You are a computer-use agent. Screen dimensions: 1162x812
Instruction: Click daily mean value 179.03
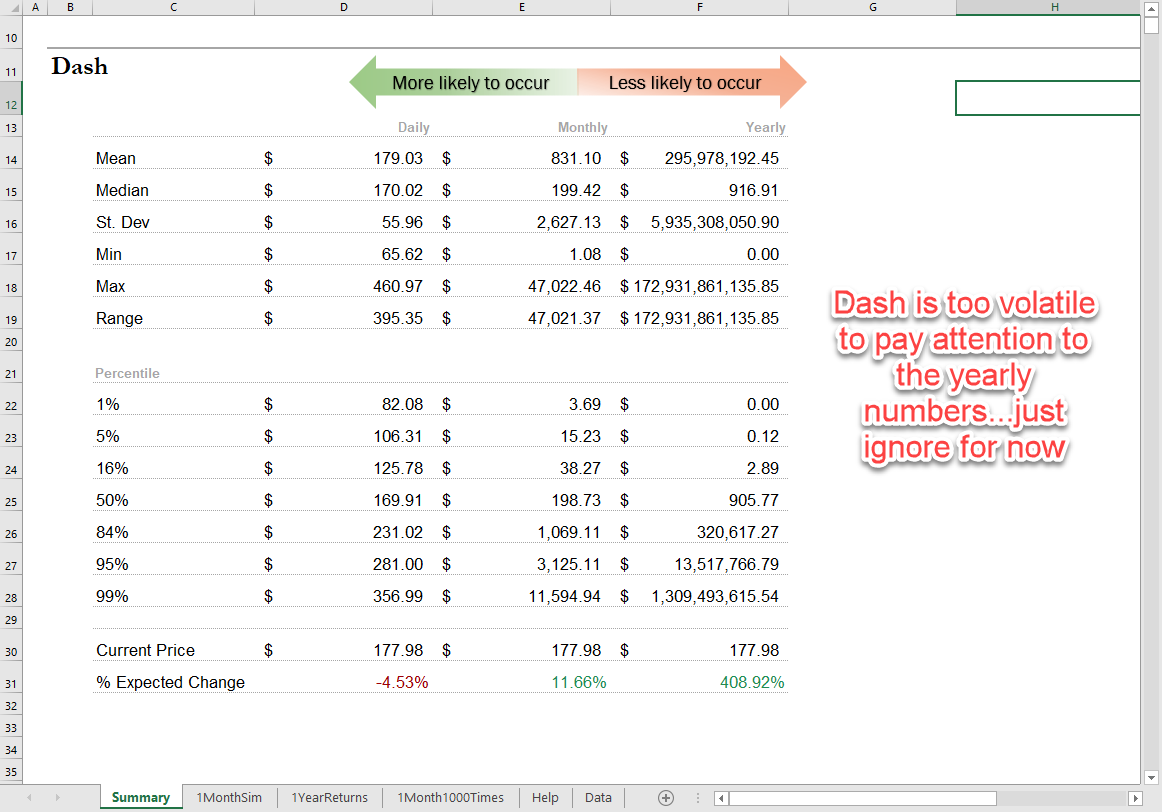[x=398, y=159]
